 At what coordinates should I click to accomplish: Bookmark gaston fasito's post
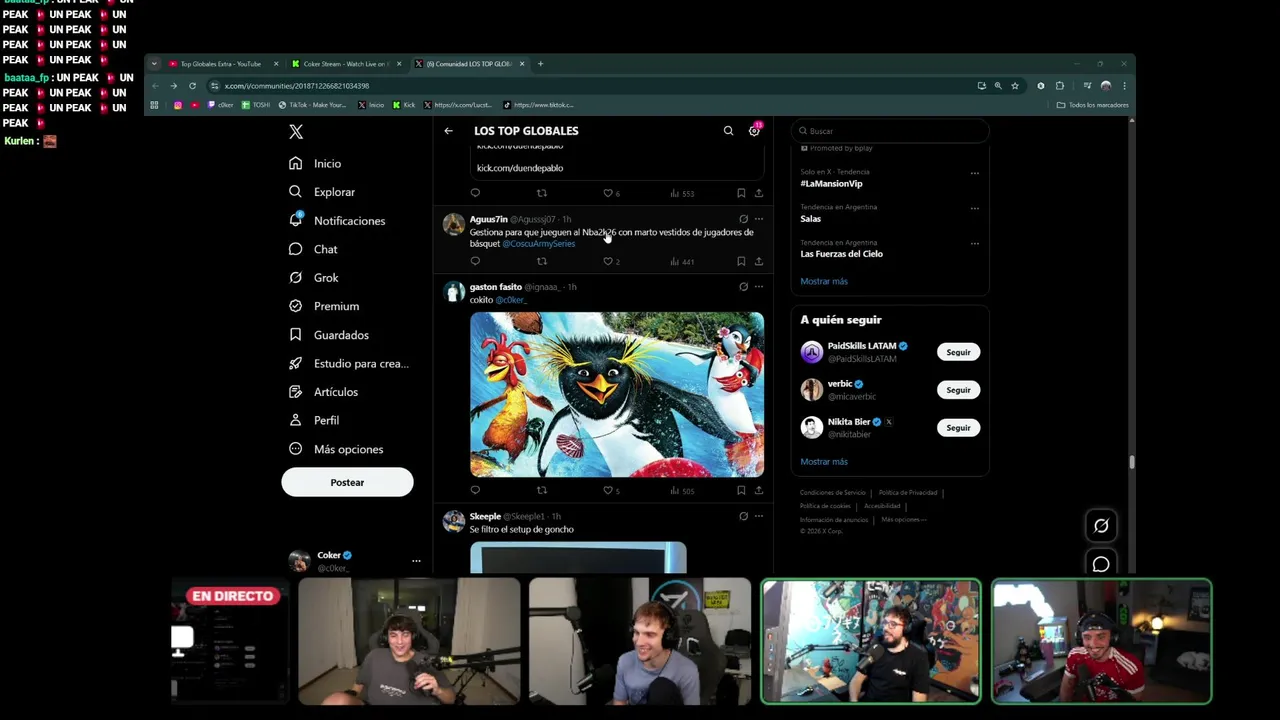tap(741, 491)
